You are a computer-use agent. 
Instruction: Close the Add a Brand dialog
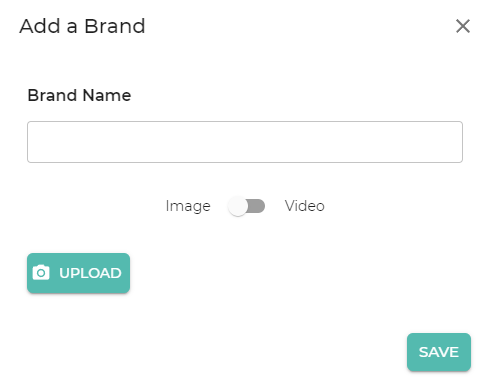pyautogui.click(x=463, y=26)
